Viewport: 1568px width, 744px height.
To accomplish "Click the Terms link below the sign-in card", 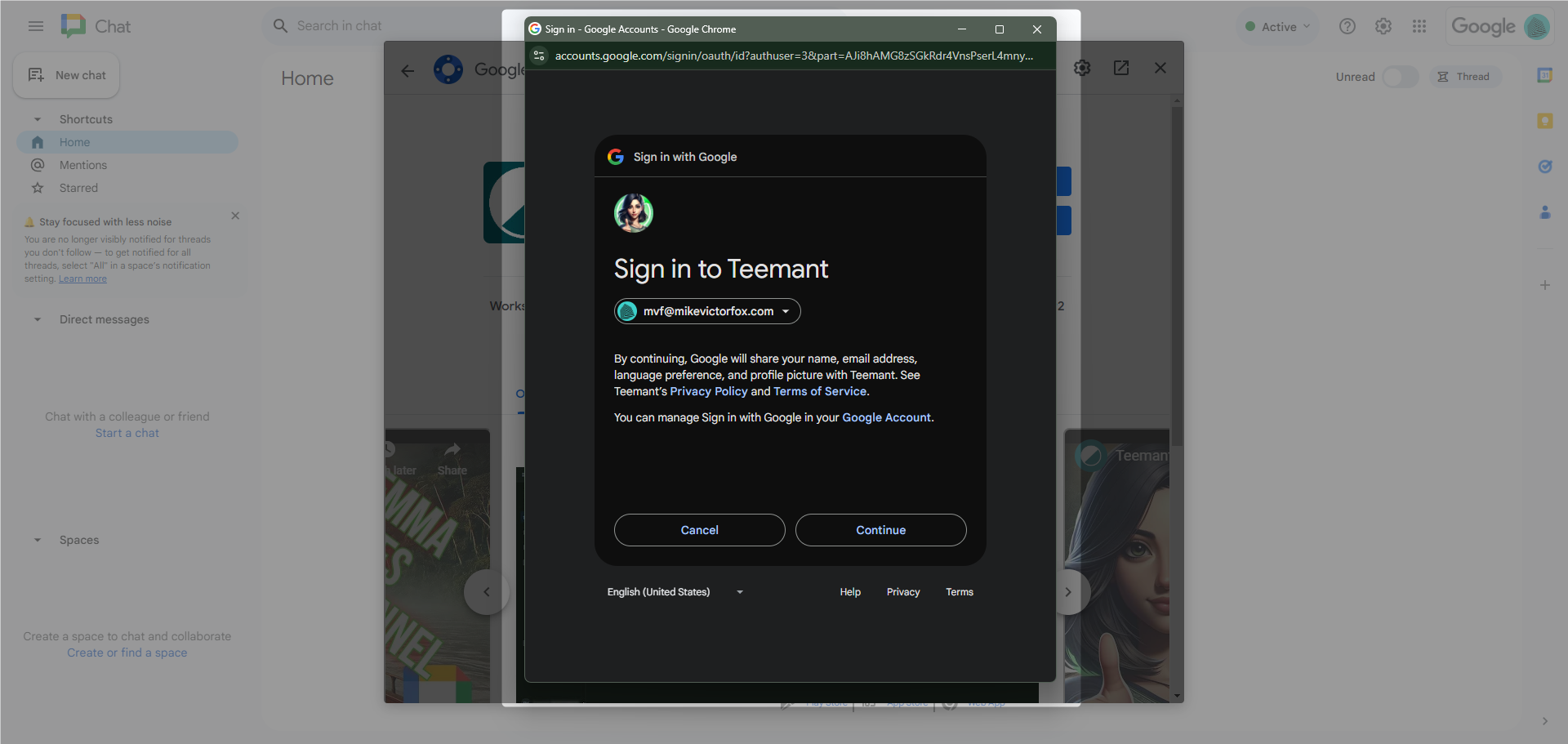I will [960, 592].
